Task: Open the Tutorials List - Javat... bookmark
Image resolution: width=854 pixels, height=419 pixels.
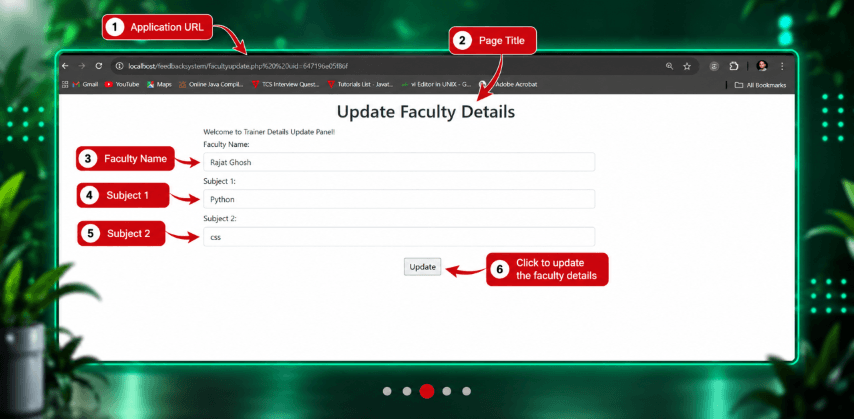Action: [x=361, y=84]
